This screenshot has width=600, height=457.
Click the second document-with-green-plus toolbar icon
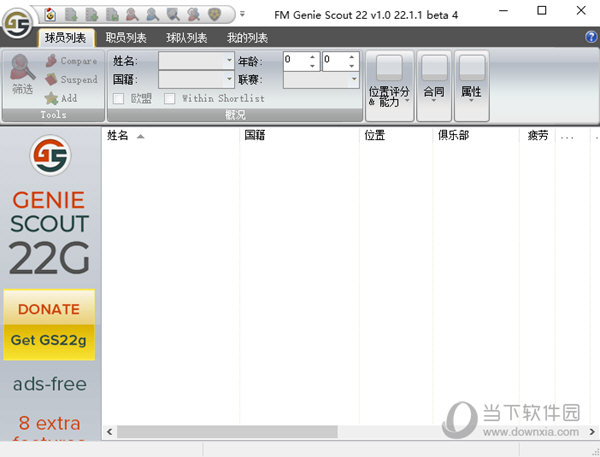tap(91, 15)
